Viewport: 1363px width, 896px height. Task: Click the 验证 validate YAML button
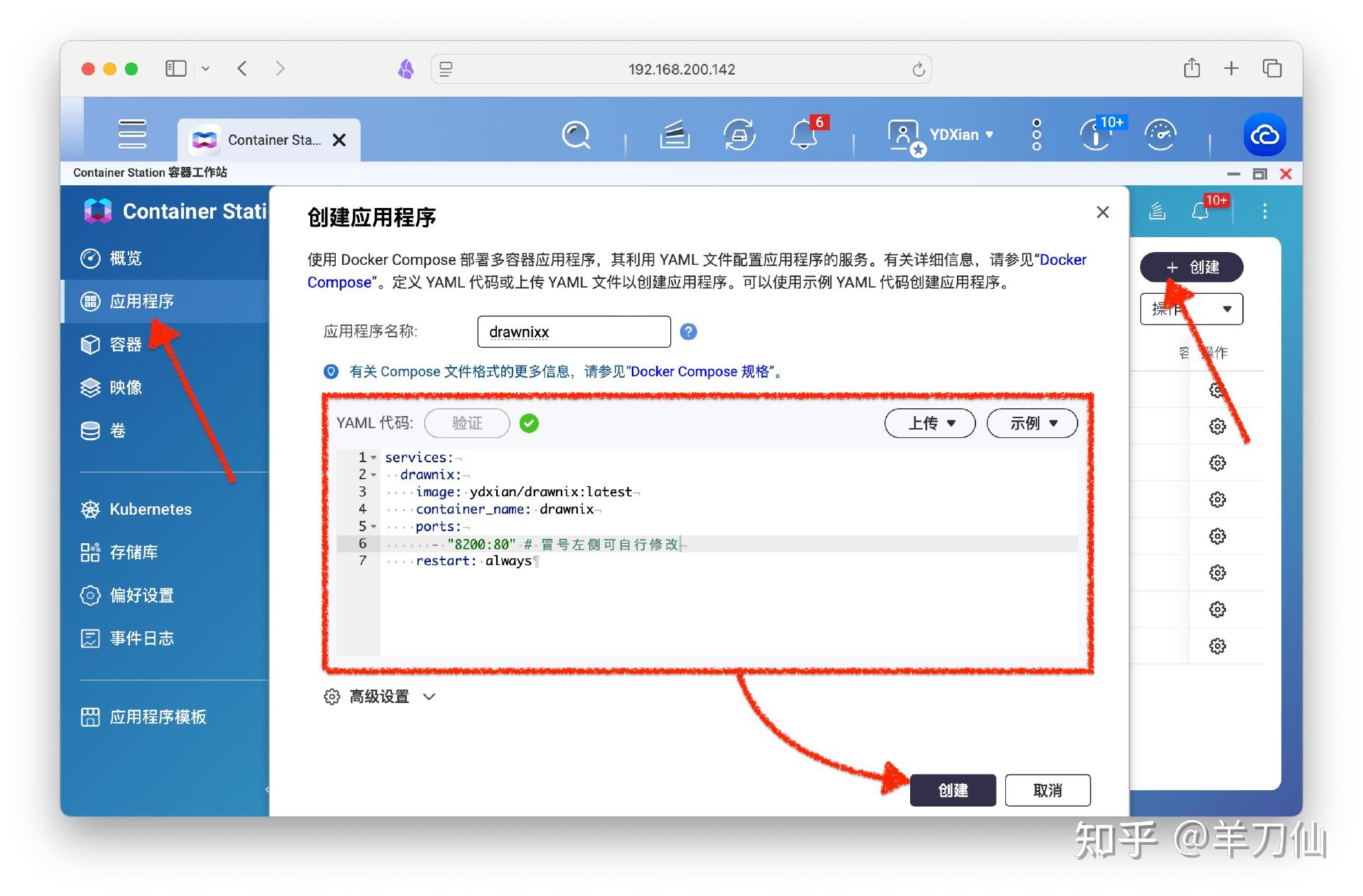click(466, 422)
